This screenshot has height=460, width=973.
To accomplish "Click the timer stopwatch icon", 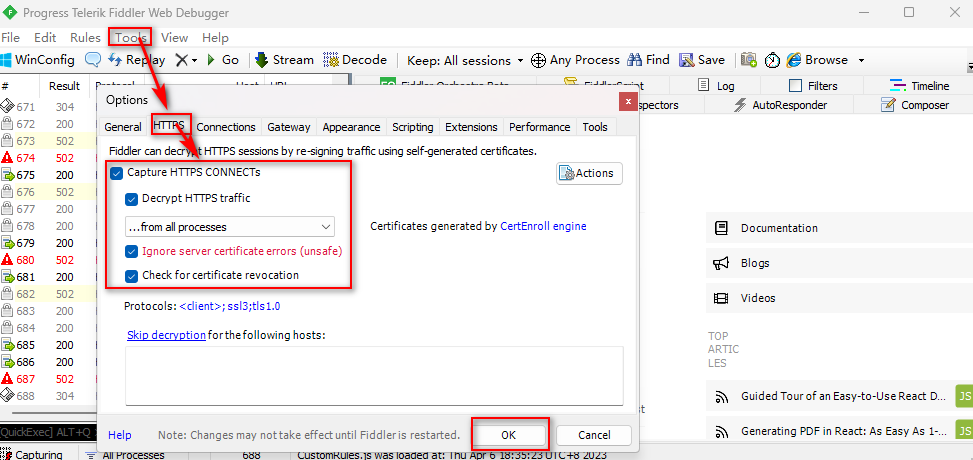I will coord(772,60).
